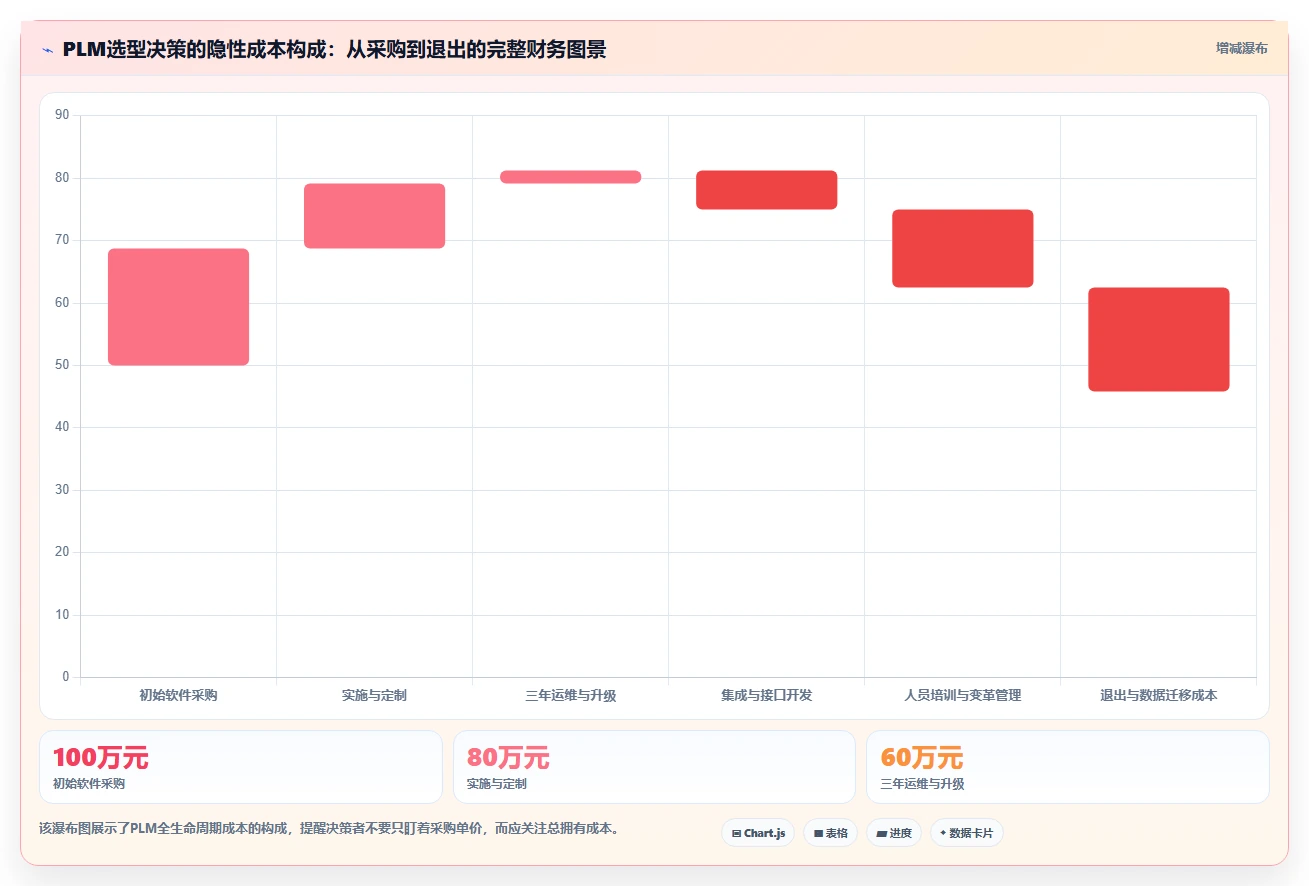Click the 集成与接口开发 waterfall bar
The image size is (1309, 886).
[x=766, y=190]
